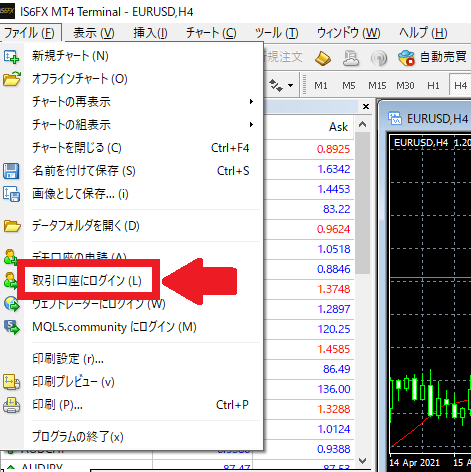The height and width of the screenshot is (472, 471).
Task: Toggle the M15 timeframe button
Action: 377,86
